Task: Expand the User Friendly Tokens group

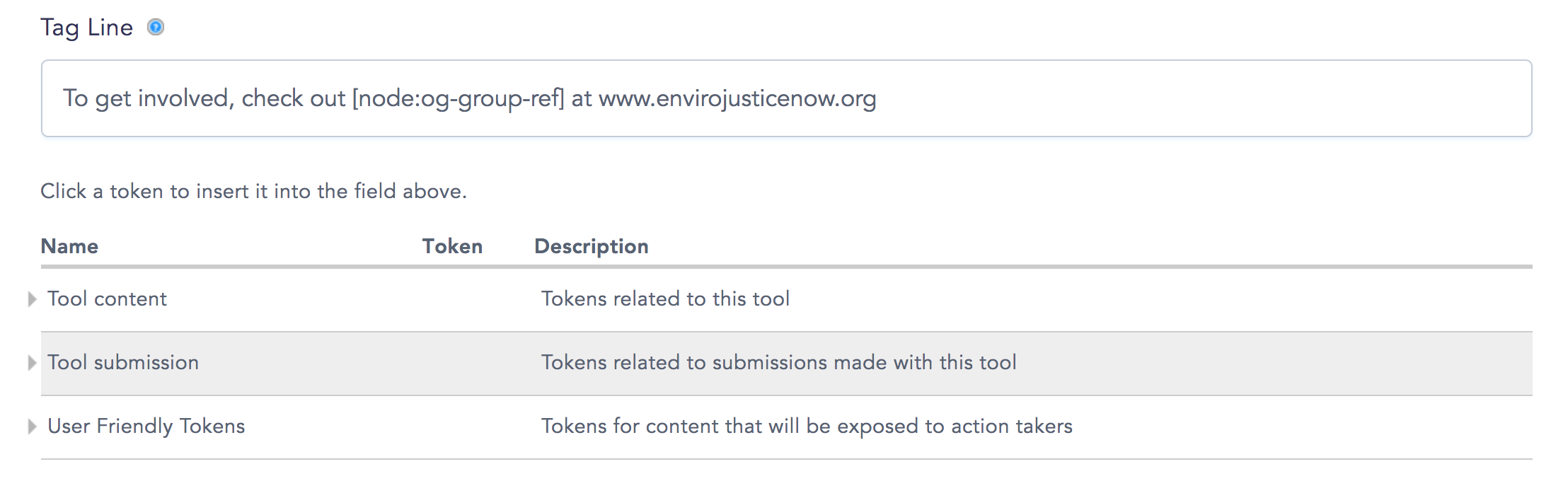Action: tap(32, 427)
